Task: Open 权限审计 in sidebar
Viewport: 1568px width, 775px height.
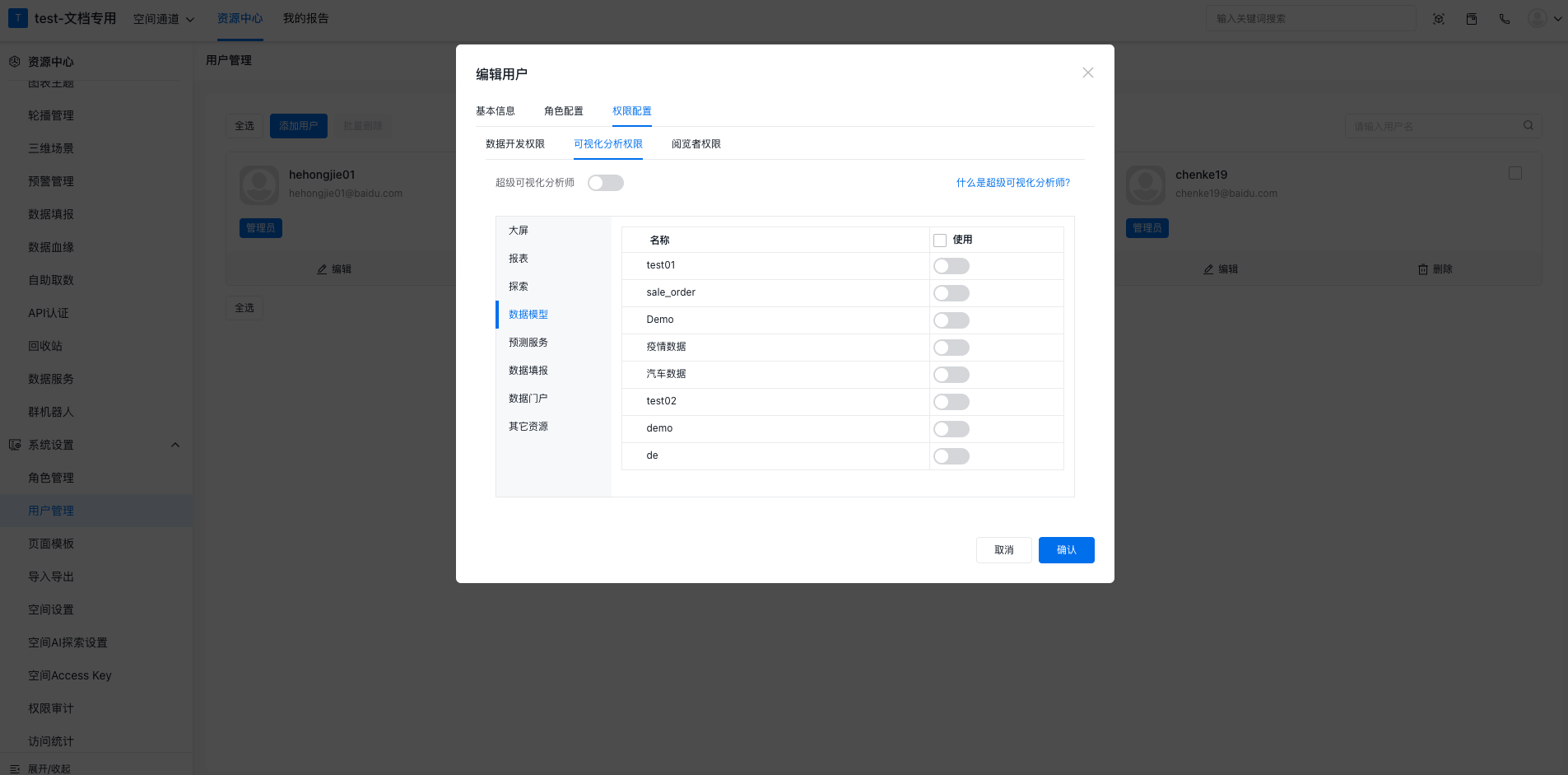Action: (96, 708)
